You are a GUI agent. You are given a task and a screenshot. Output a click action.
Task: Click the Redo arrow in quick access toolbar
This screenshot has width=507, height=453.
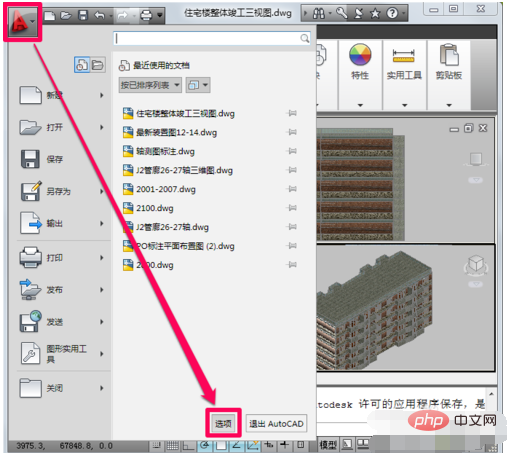pyautogui.click(x=123, y=15)
